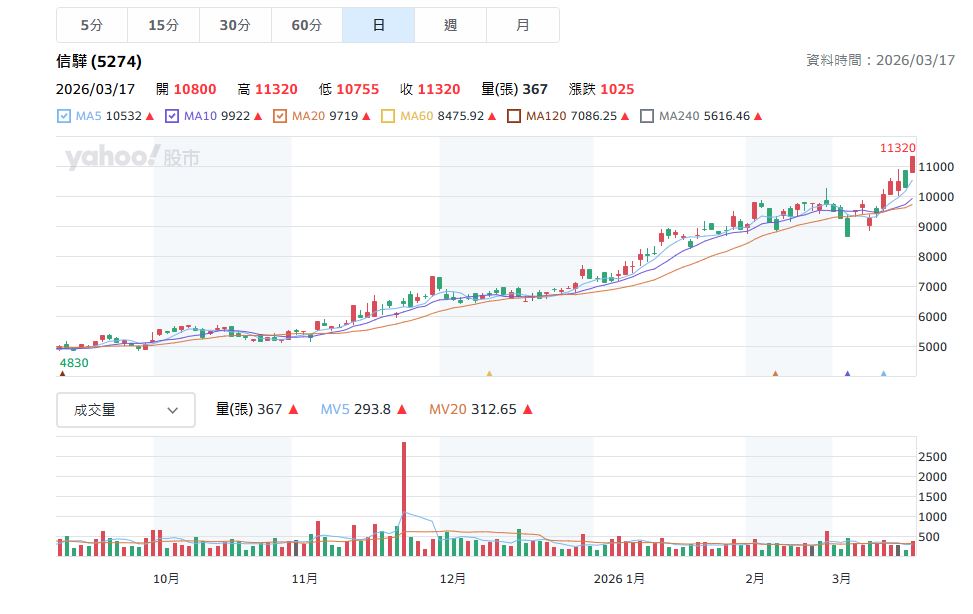
Task: Click the 10月 axis label
Action: [x=166, y=578]
